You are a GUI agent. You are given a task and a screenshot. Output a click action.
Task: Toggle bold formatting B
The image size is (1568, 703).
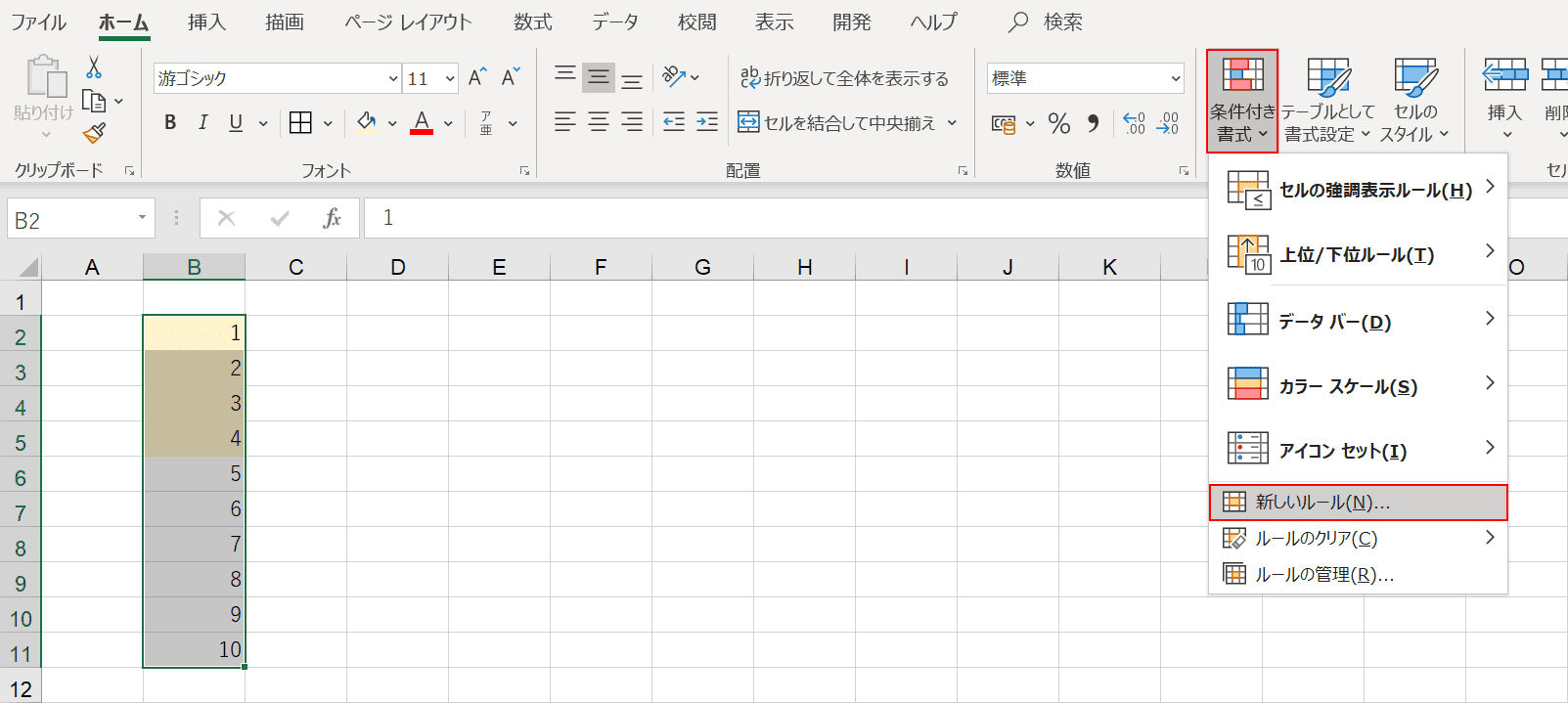click(x=170, y=122)
